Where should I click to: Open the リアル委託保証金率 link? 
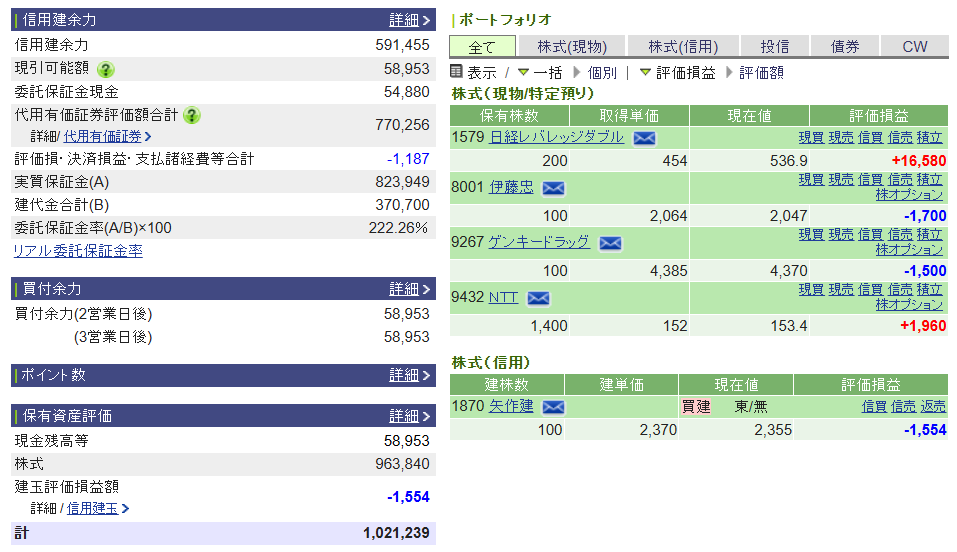click(x=78, y=251)
